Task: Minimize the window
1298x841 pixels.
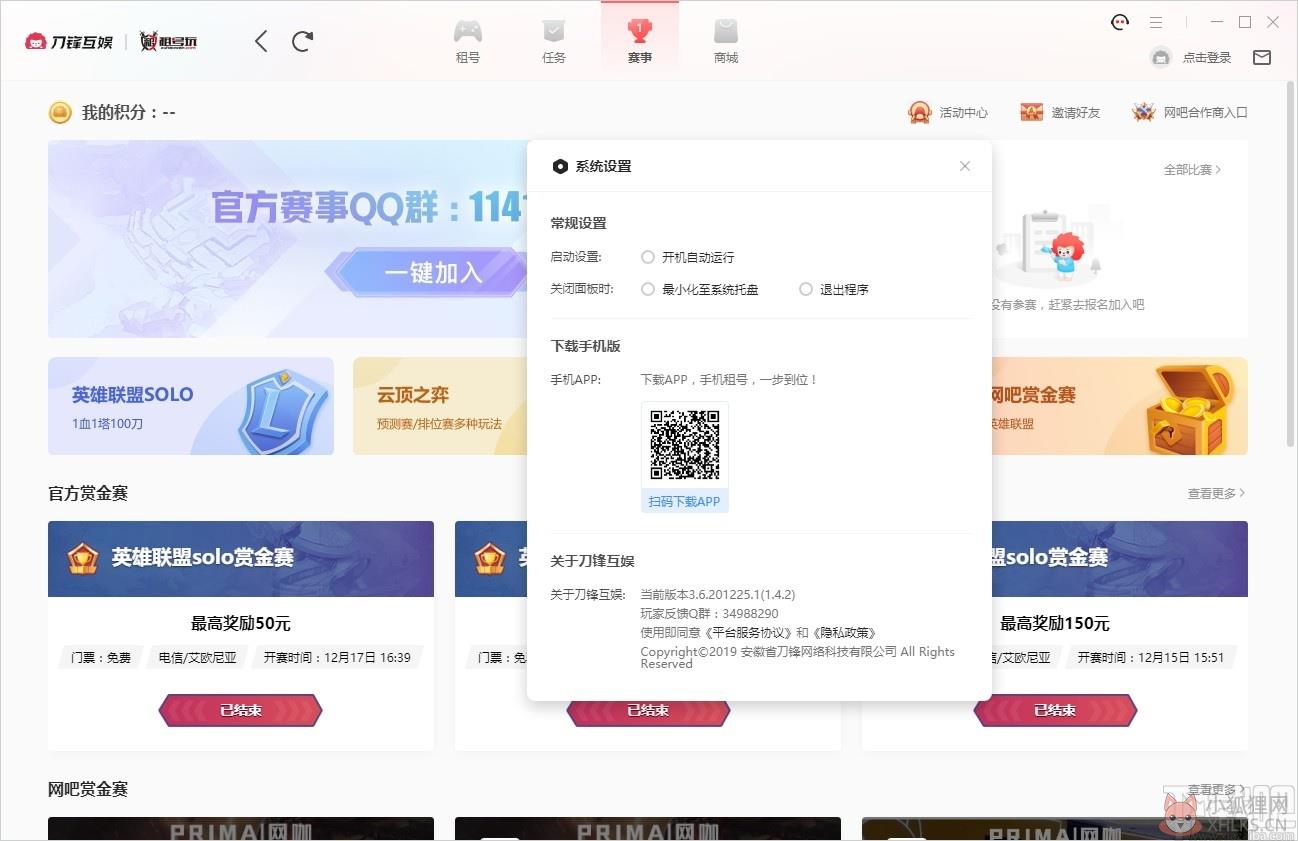Action: tap(1217, 22)
